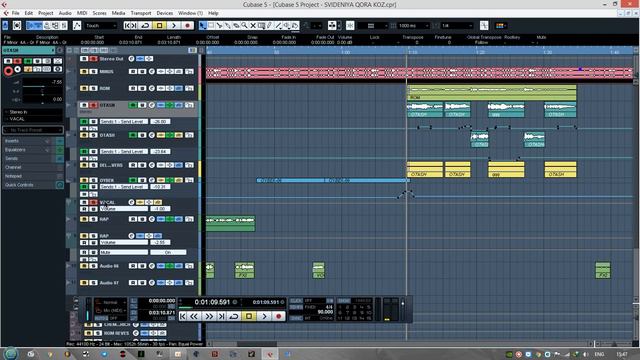640x360 pixels.
Task: Expand the MINUS track automation arrow
Action: coord(69,71)
